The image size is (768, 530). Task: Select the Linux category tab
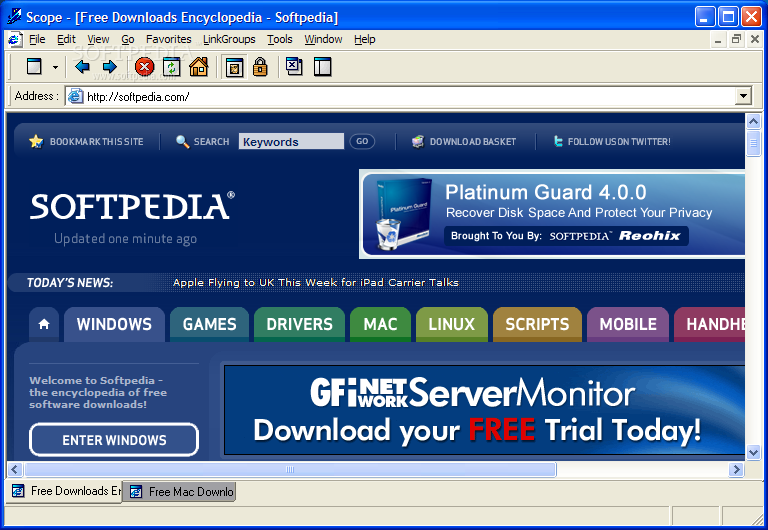452,324
